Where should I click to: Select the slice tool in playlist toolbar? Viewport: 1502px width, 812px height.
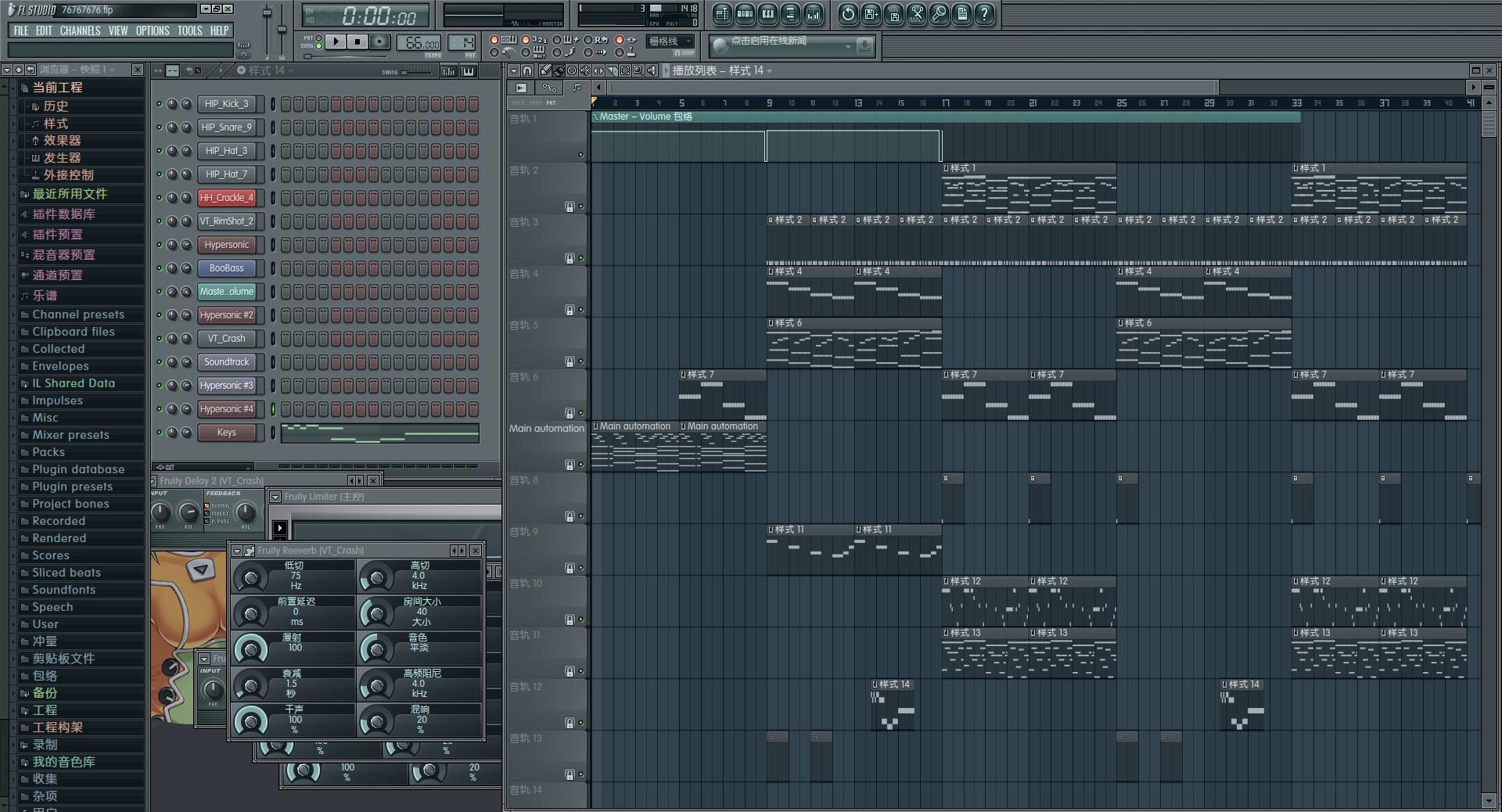click(612, 70)
